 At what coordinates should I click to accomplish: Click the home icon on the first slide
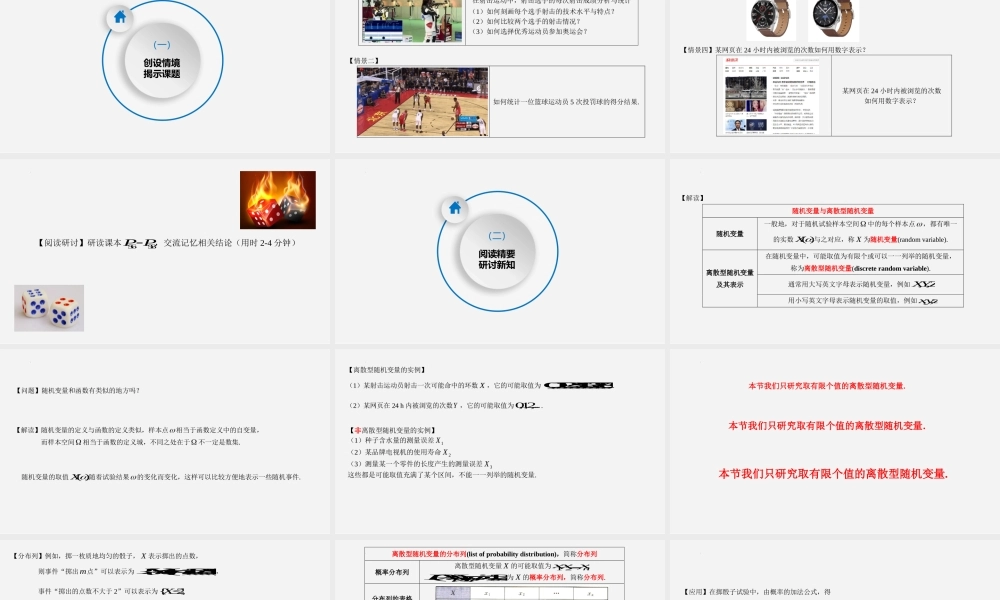[x=120, y=16]
